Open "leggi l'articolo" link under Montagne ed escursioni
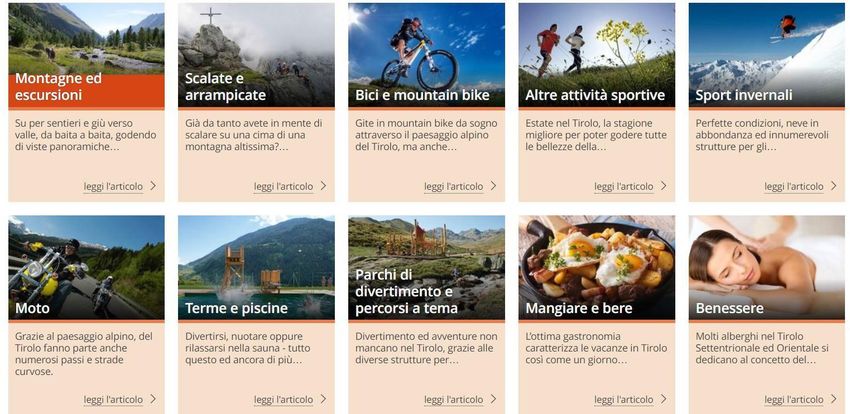Viewport: 850px width, 414px height. (113, 186)
